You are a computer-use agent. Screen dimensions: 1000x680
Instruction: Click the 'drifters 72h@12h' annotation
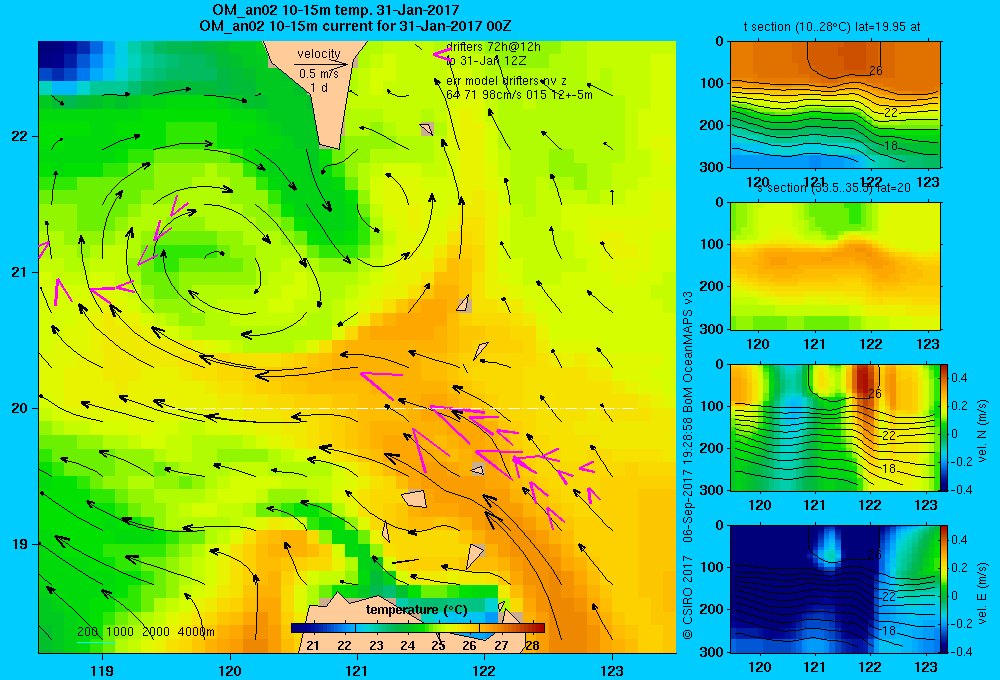click(493, 47)
